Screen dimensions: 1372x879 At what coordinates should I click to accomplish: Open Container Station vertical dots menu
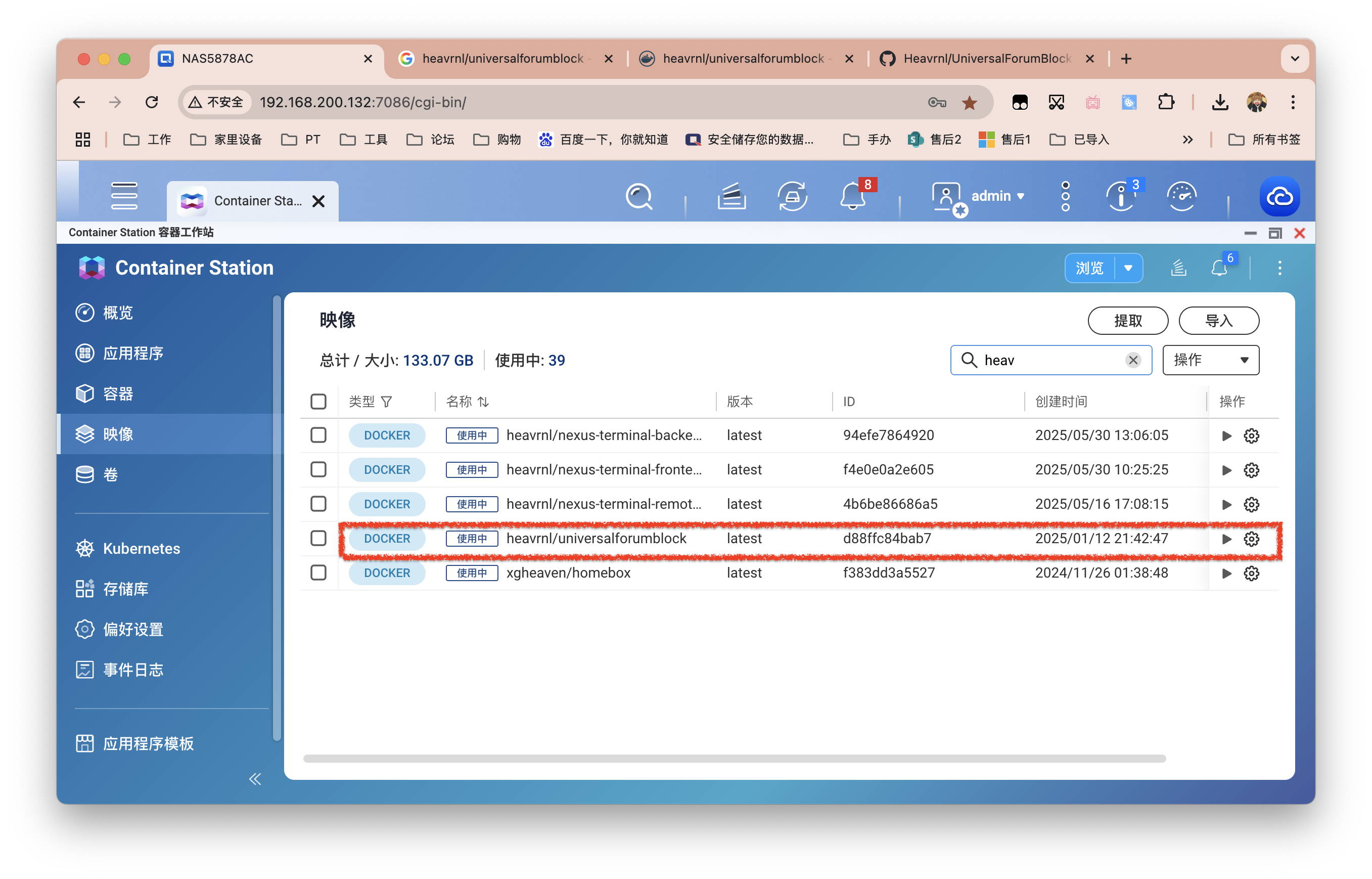pyautogui.click(x=1279, y=268)
